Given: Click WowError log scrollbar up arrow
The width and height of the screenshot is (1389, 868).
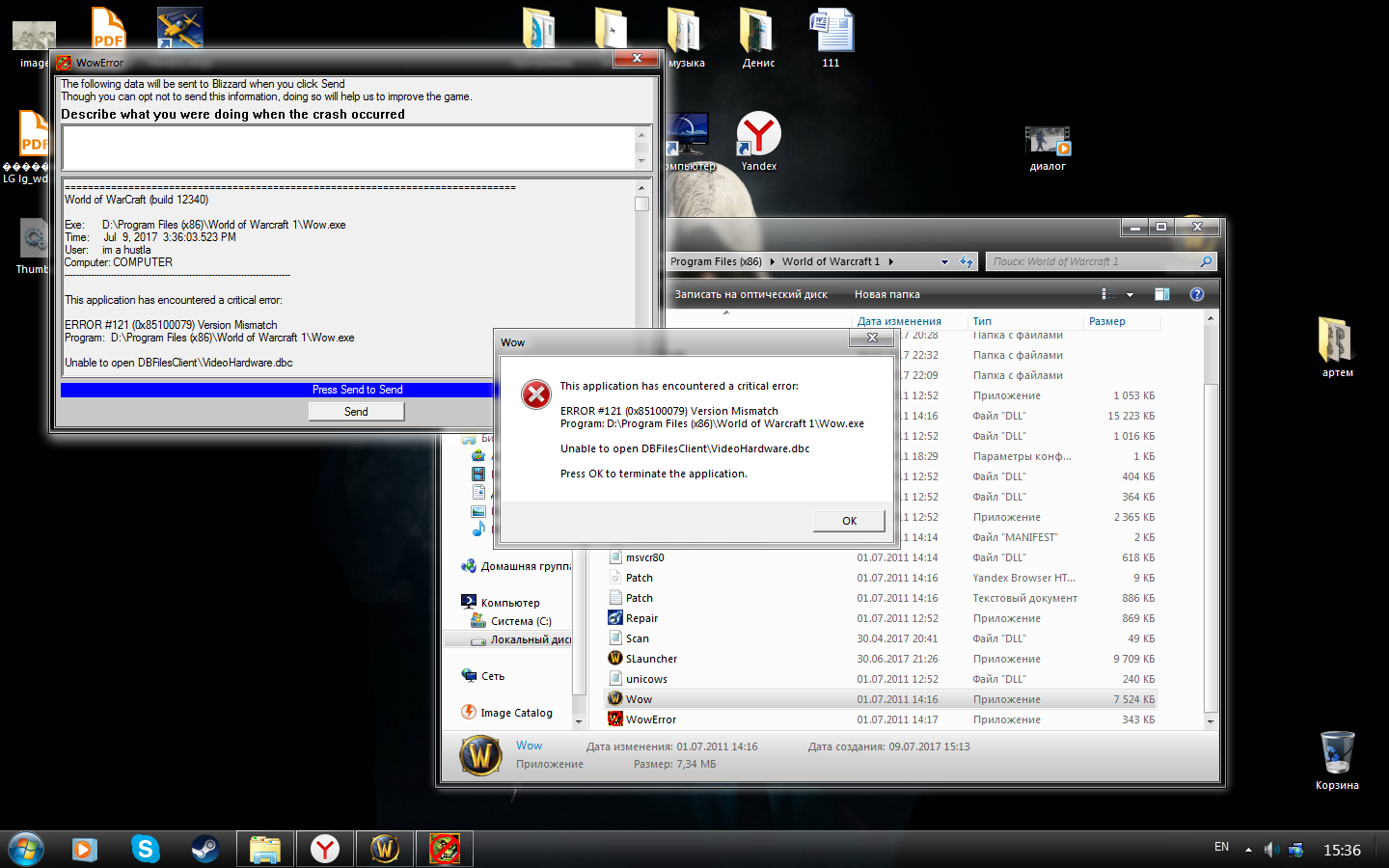Looking at the screenshot, I should click(x=641, y=188).
